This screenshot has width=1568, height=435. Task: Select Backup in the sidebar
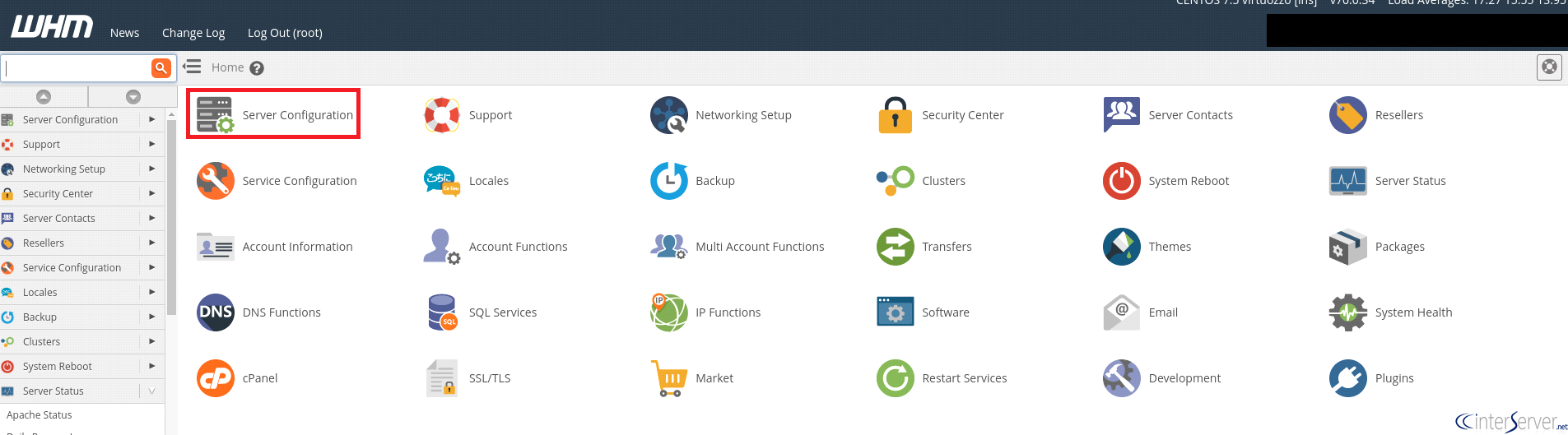[x=40, y=317]
